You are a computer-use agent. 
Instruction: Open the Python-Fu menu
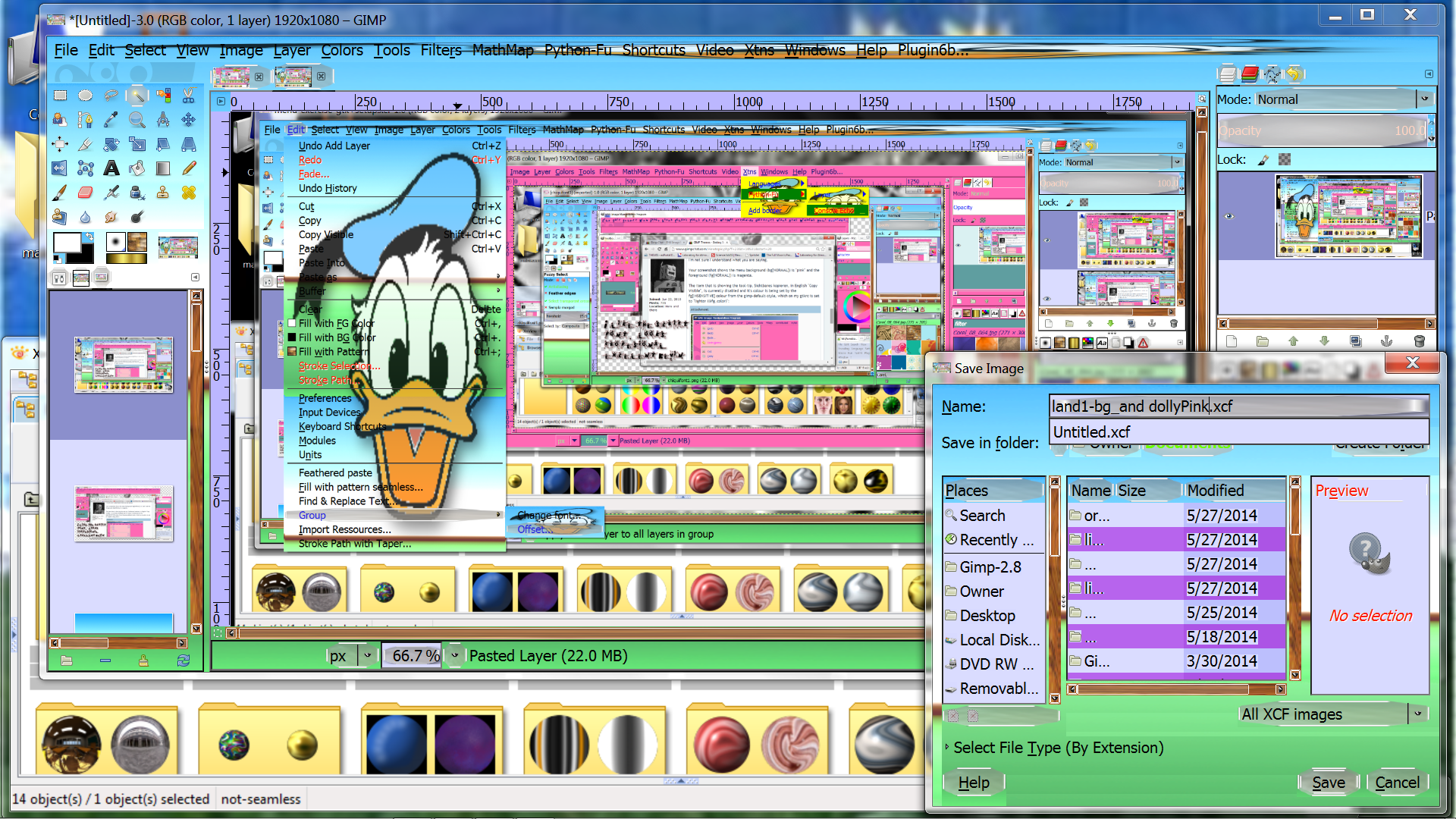(578, 50)
